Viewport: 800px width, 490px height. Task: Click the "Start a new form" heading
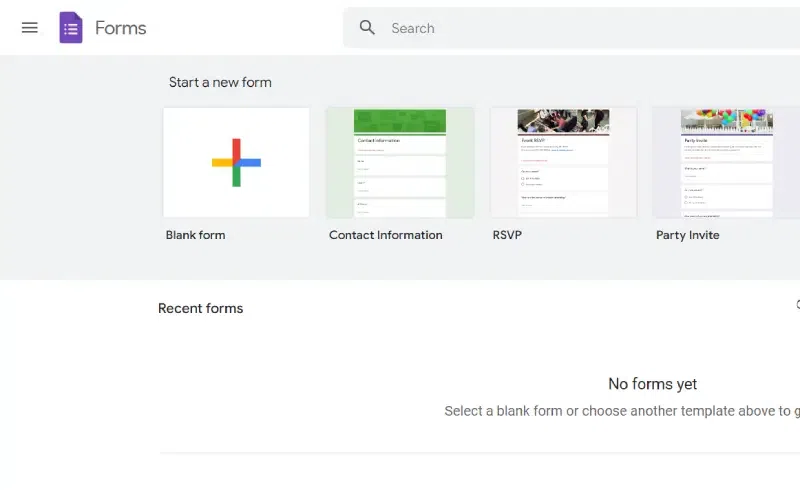pos(220,82)
